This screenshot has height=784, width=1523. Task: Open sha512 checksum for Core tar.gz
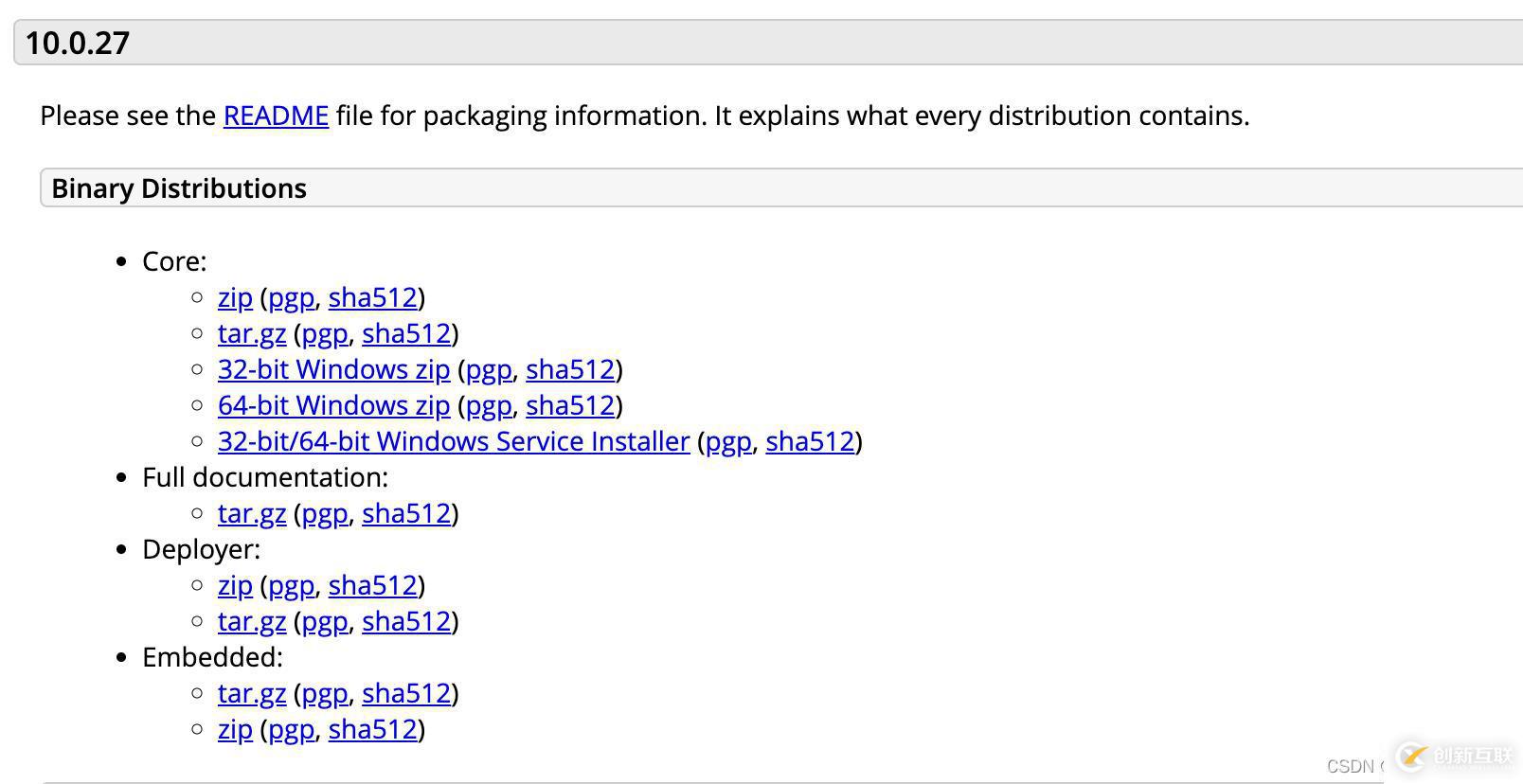406,333
